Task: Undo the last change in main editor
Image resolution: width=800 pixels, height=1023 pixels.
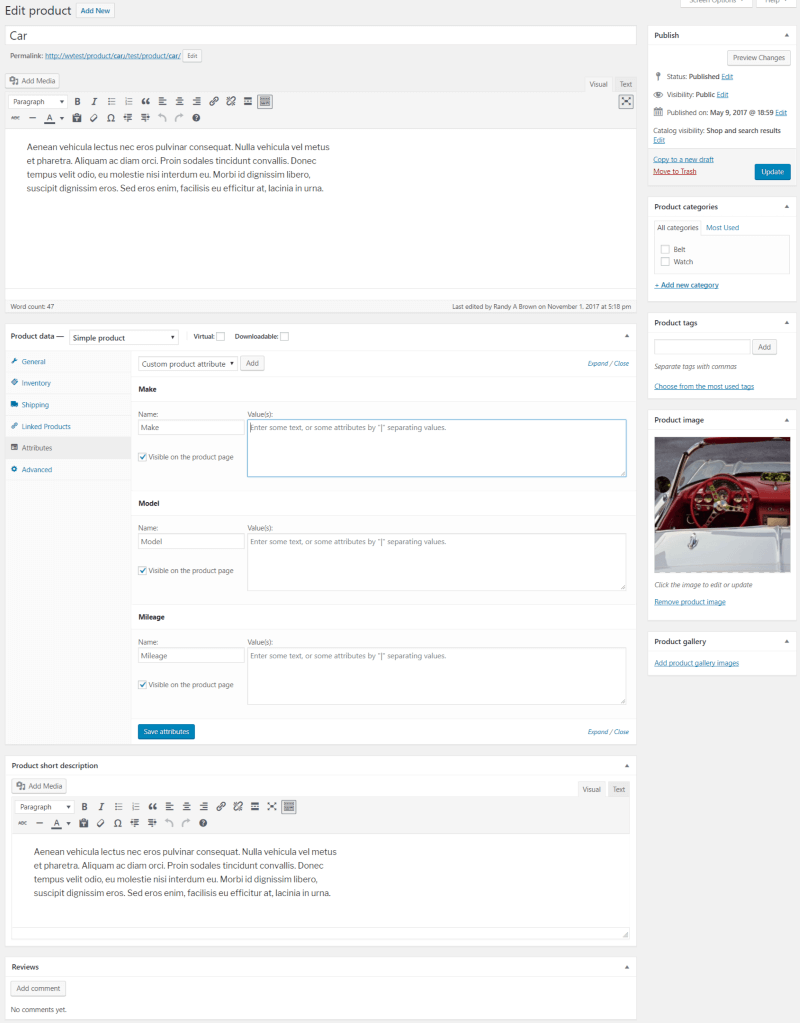Action: point(162,118)
